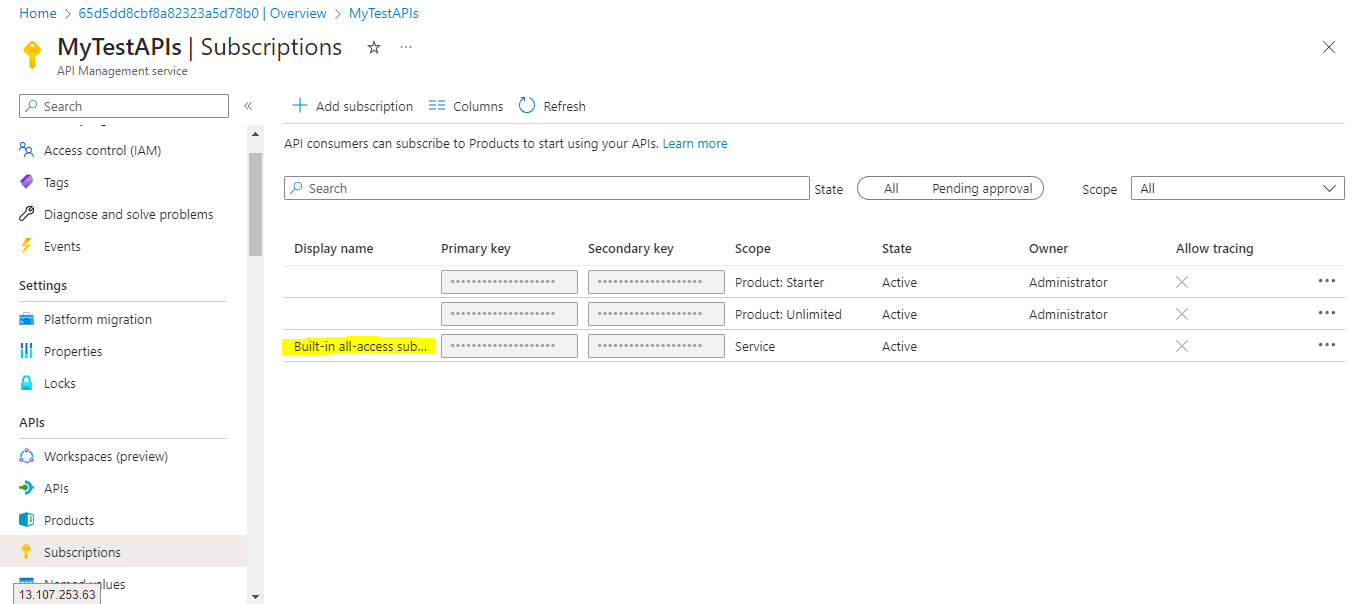
Task: Open the Events menu item
Action: (62, 246)
